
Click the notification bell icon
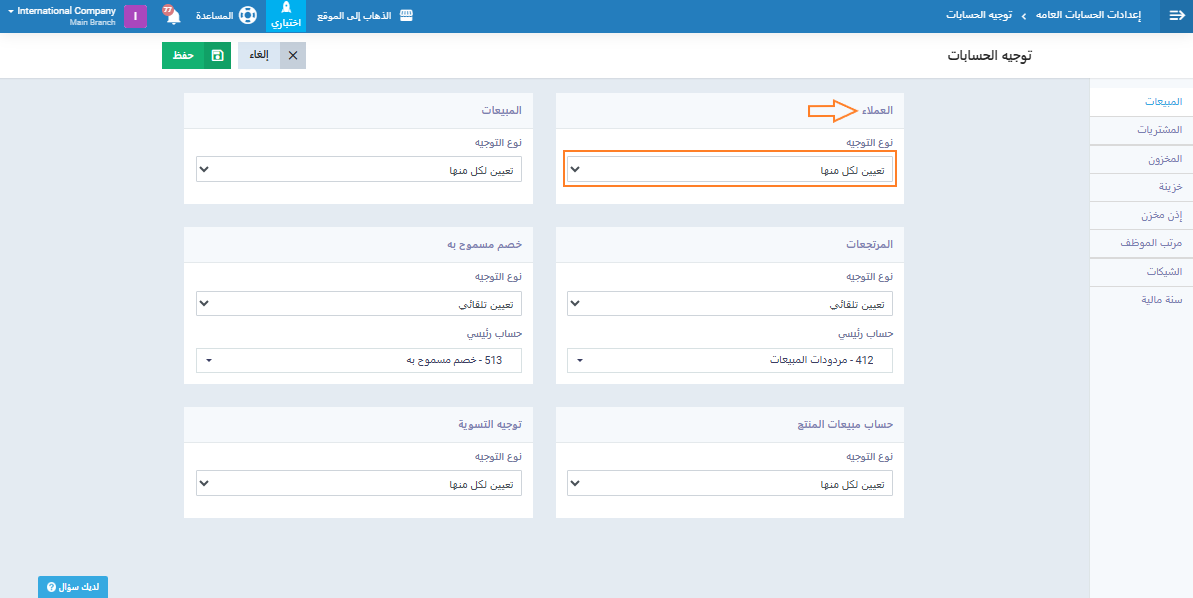click(173, 17)
